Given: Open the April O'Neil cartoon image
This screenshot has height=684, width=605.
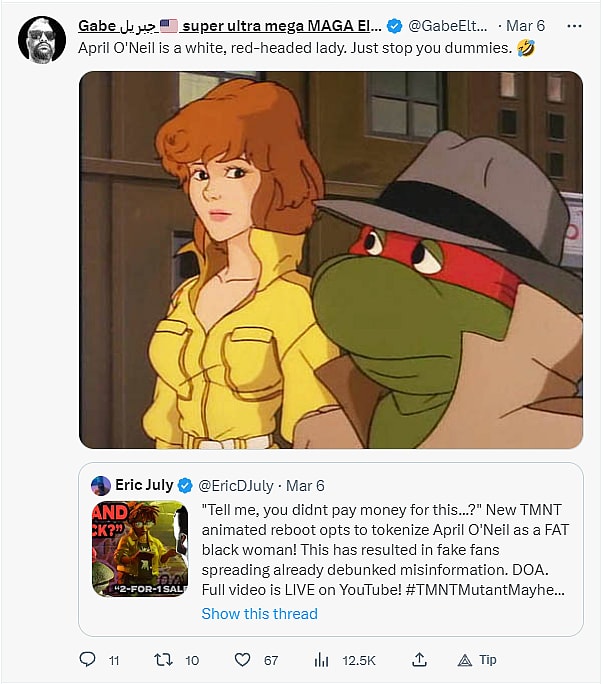Looking at the screenshot, I should 331,260.
